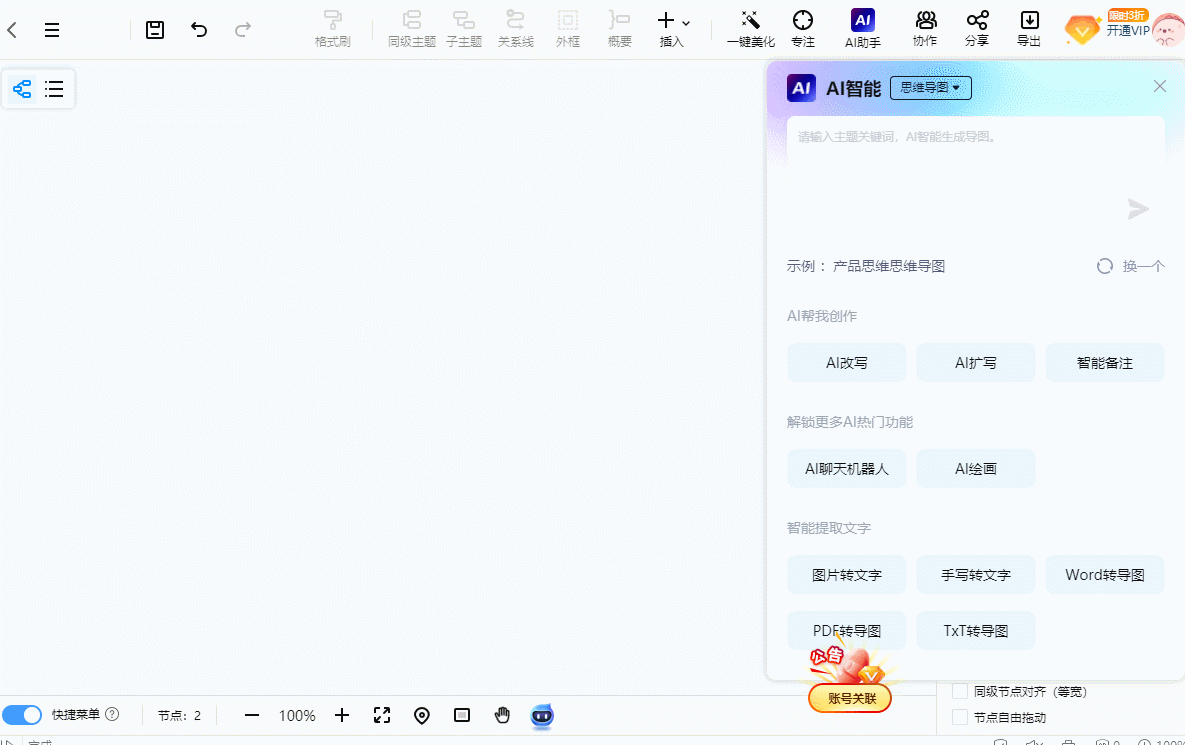The height and width of the screenshot is (745, 1185).
Task: Select 手写转文字 handwriting to text
Action: point(976,575)
